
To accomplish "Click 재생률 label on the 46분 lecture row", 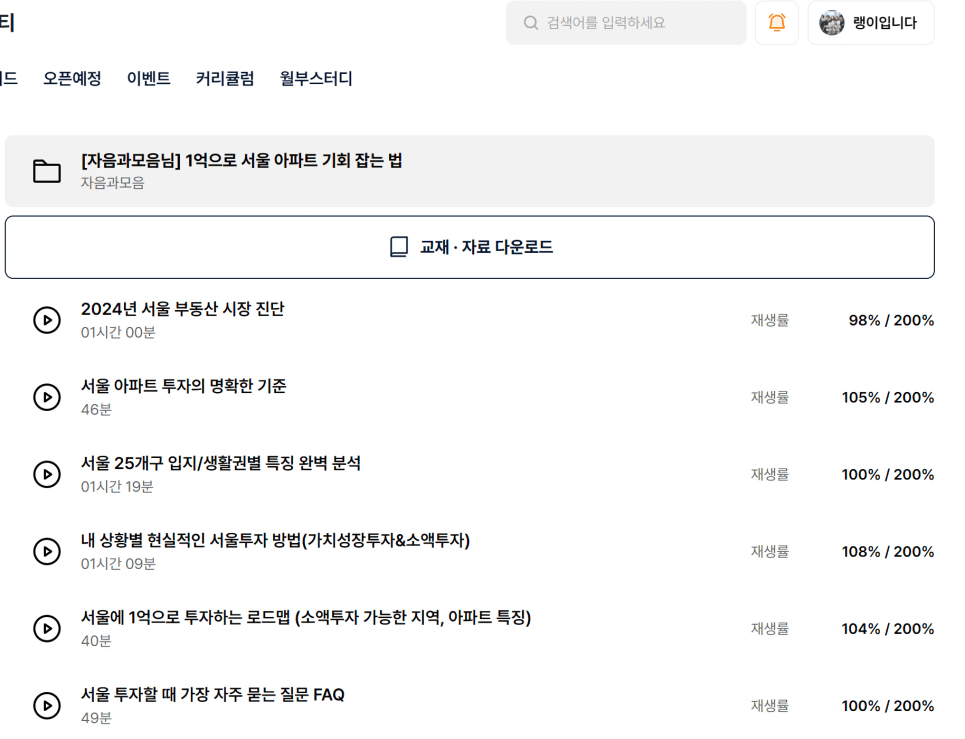I will click(769, 397).
